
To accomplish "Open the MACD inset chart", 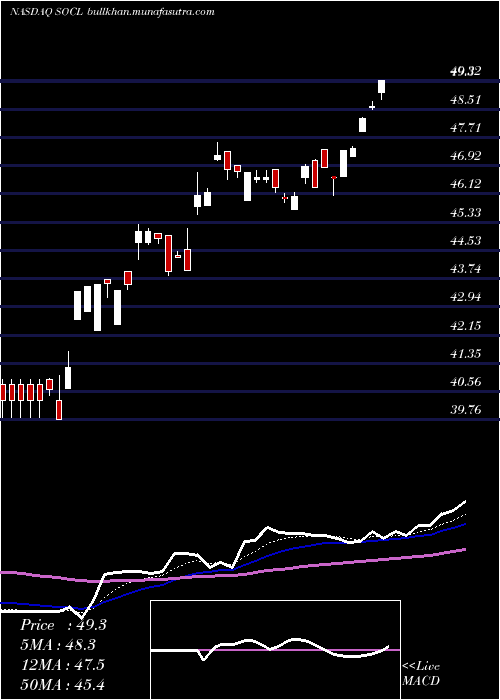I will click(275, 650).
